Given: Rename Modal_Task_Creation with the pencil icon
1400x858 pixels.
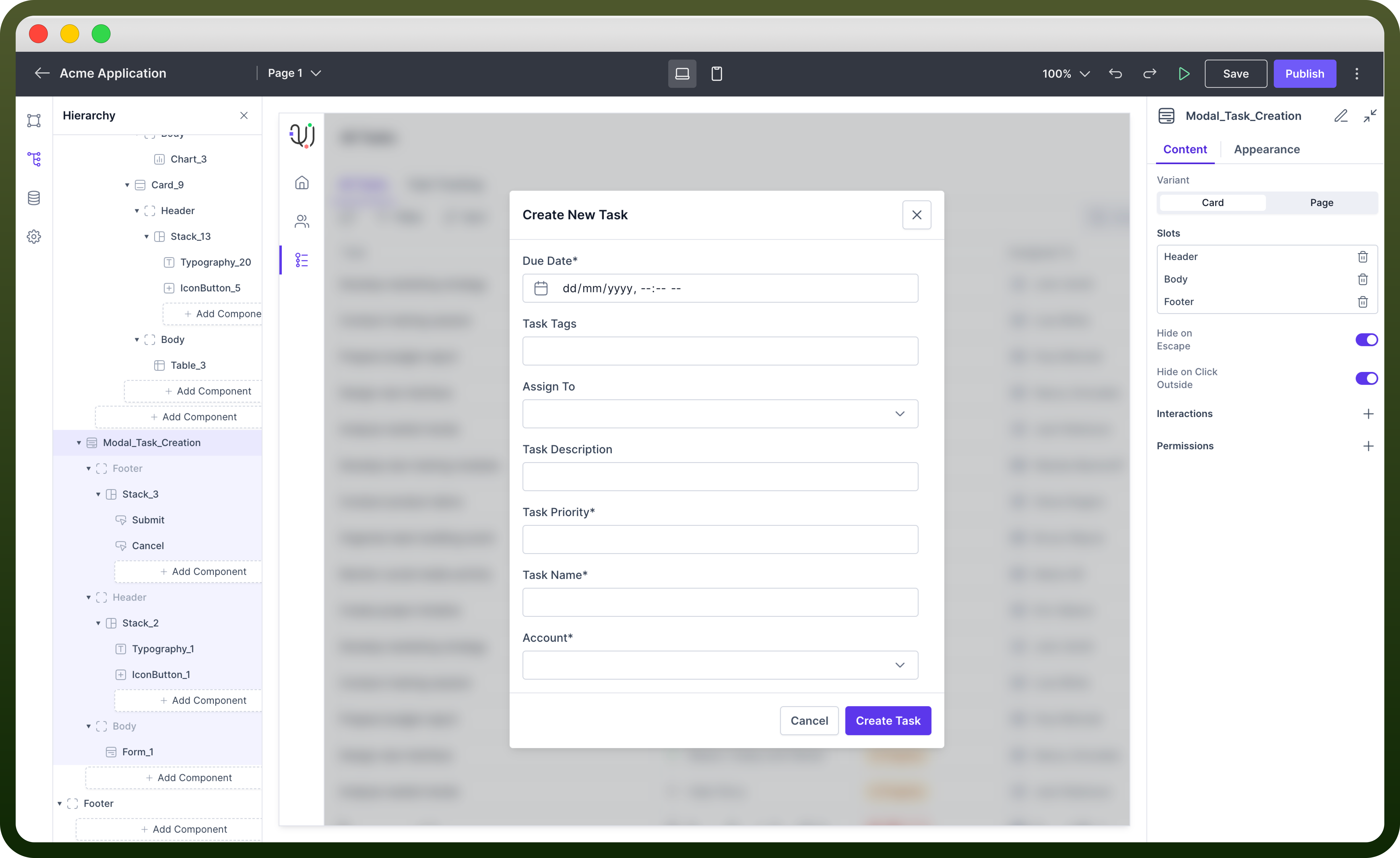Looking at the screenshot, I should tap(1341, 116).
